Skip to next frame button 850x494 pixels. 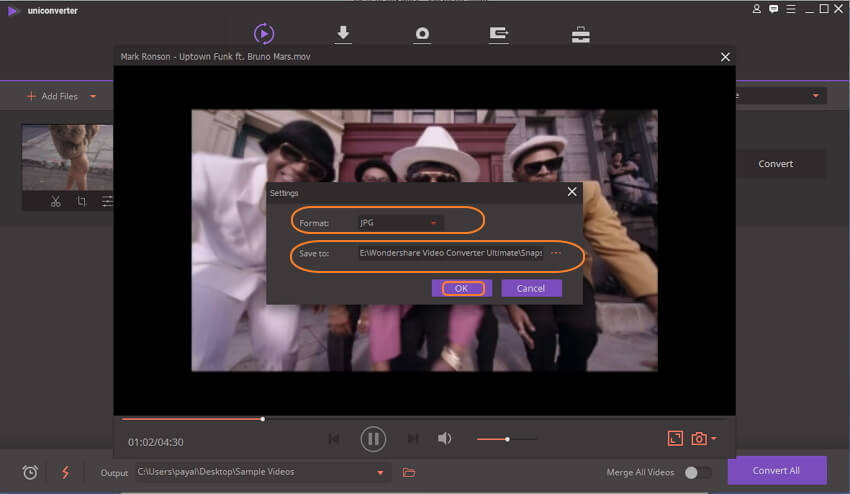(413, 439)
